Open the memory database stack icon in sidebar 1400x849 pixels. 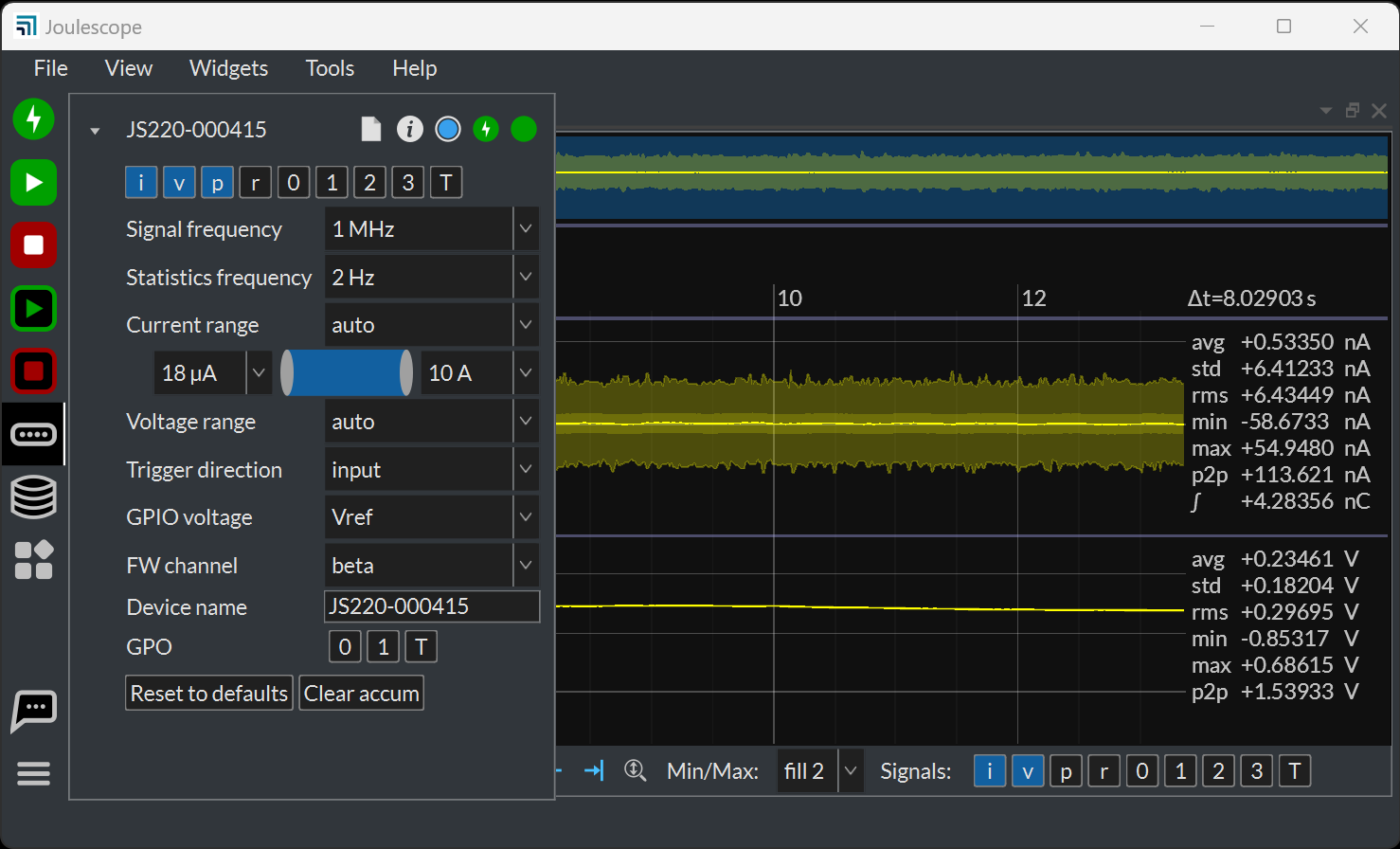pyautogui.click(x=34, y=497)
